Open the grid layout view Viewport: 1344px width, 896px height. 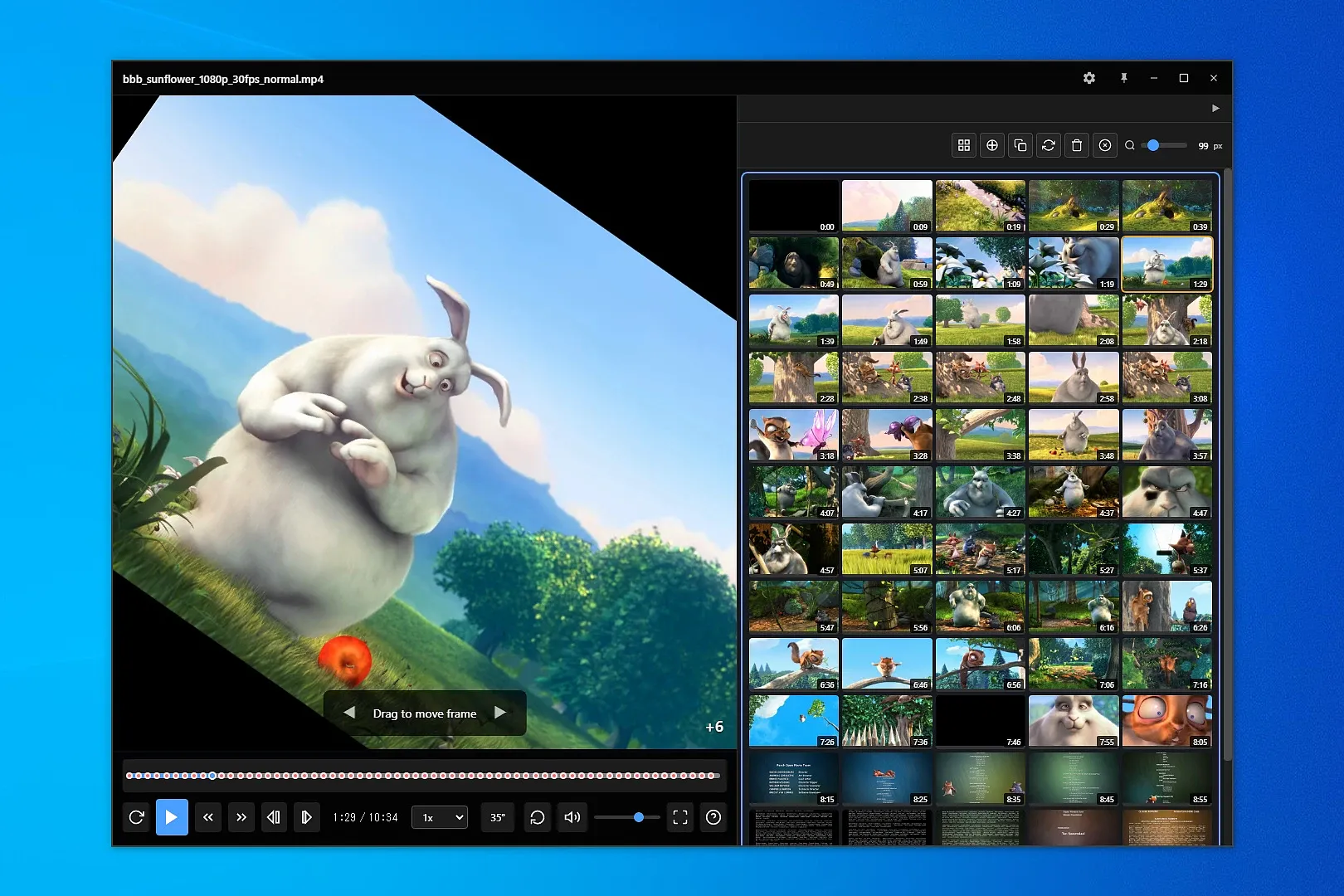coord(964,145)
